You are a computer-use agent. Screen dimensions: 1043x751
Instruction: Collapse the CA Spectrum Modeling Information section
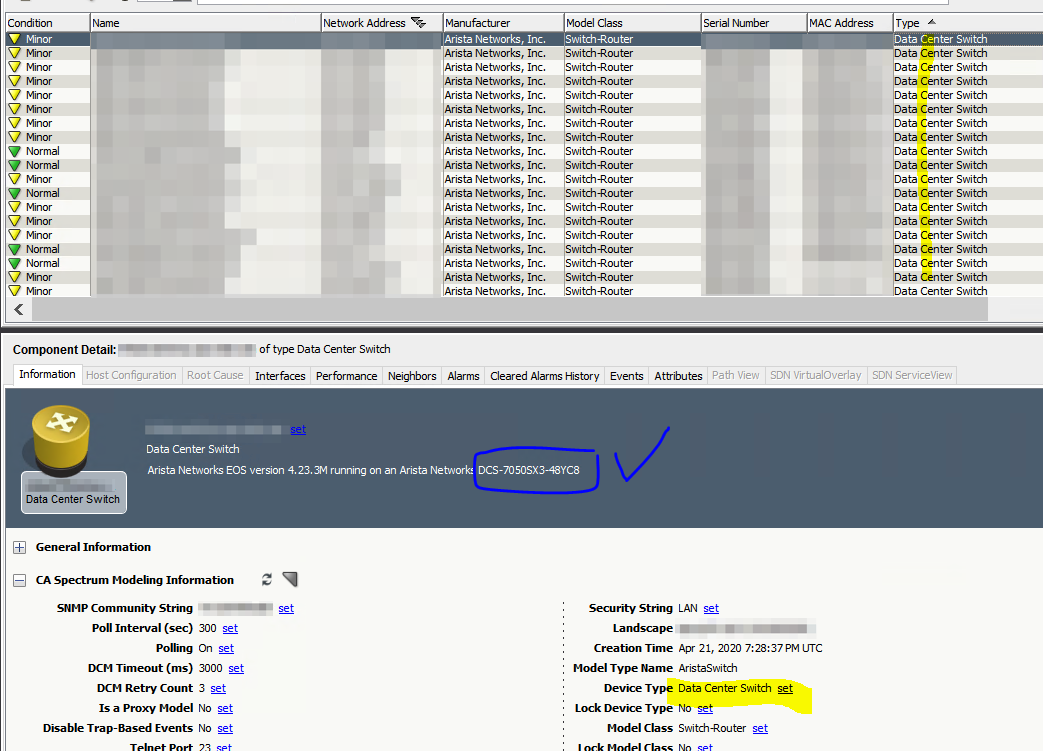coord(20,580)
